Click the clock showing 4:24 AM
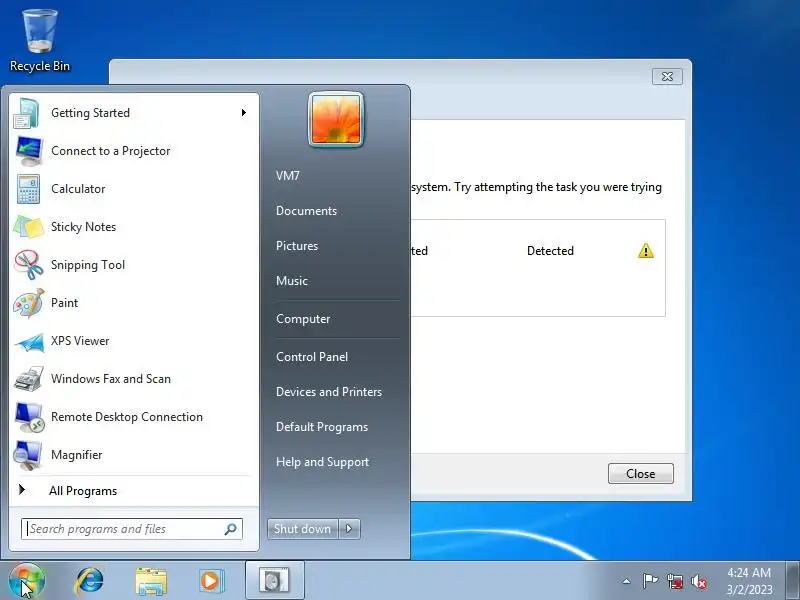Screen dimensions: 800x600 (x=748, y=581)
